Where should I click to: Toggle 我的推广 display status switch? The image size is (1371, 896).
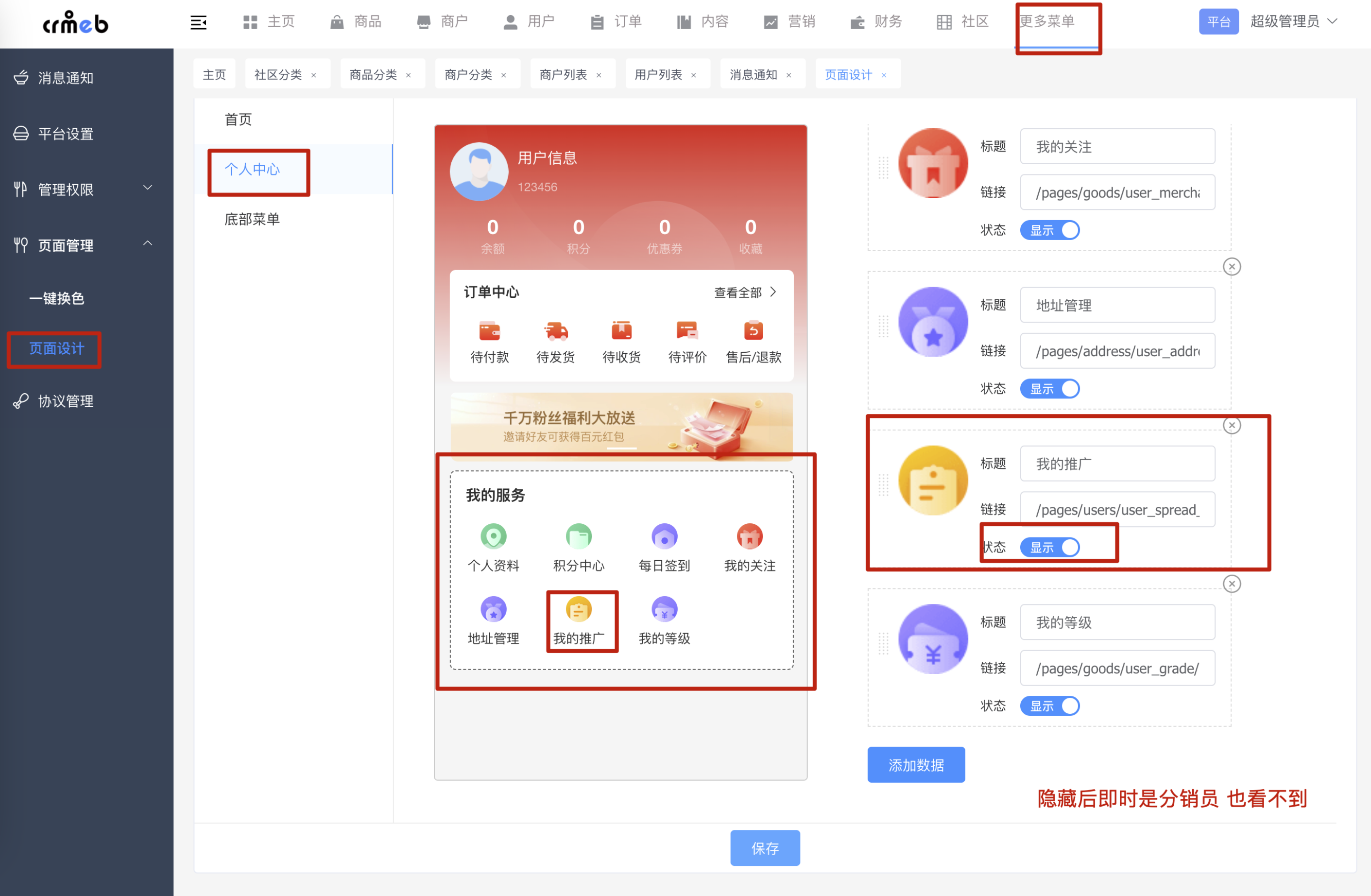pyautogui.click(x=1049, y=547)
